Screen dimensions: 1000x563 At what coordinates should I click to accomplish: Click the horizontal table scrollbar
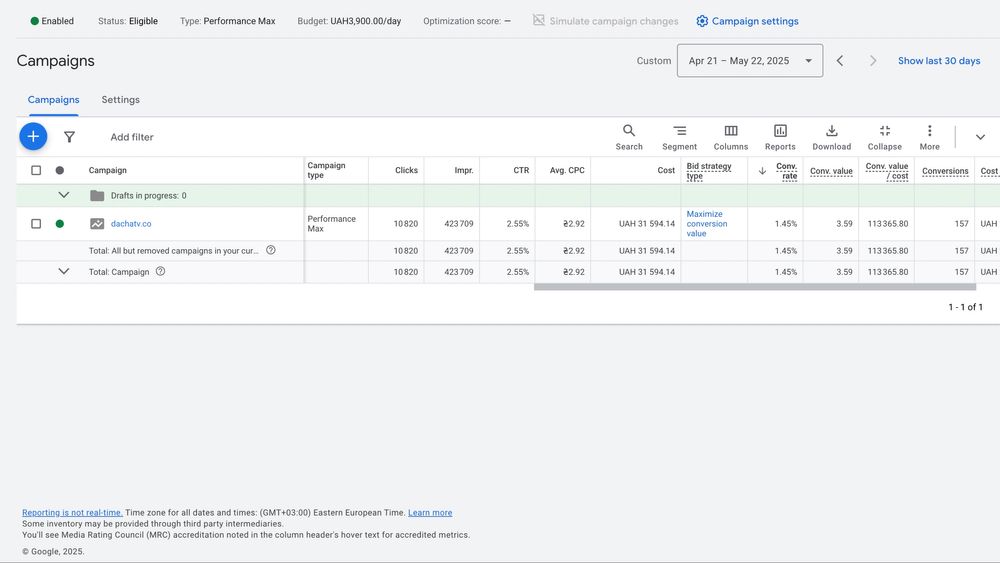[755, 287]
